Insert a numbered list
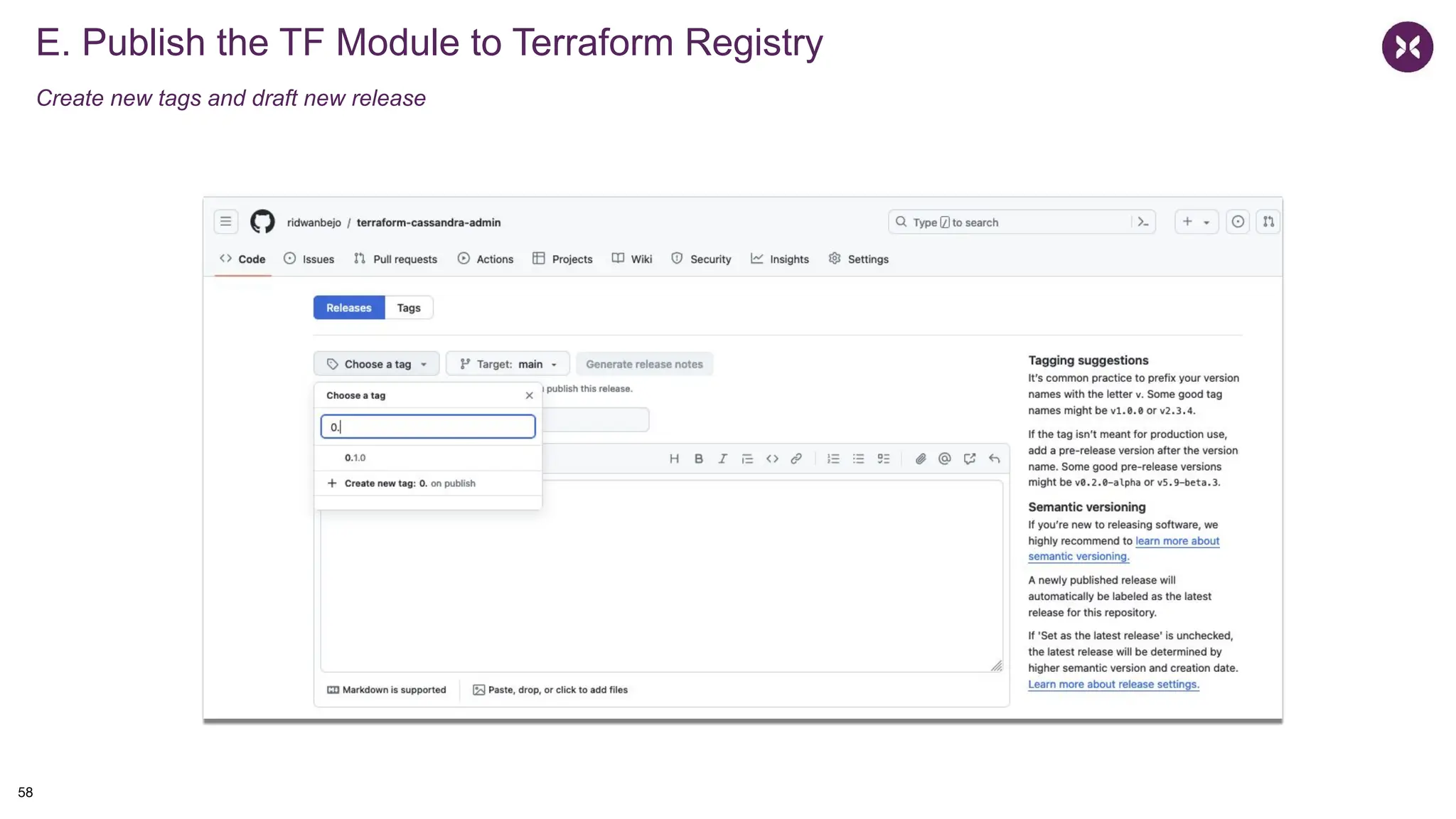 click(x=833, y=459)
